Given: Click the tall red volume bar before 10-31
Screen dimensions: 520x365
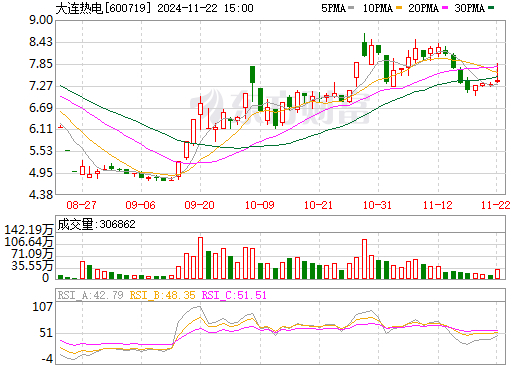Looking at the screenshot, I should (x=364, y=259).
